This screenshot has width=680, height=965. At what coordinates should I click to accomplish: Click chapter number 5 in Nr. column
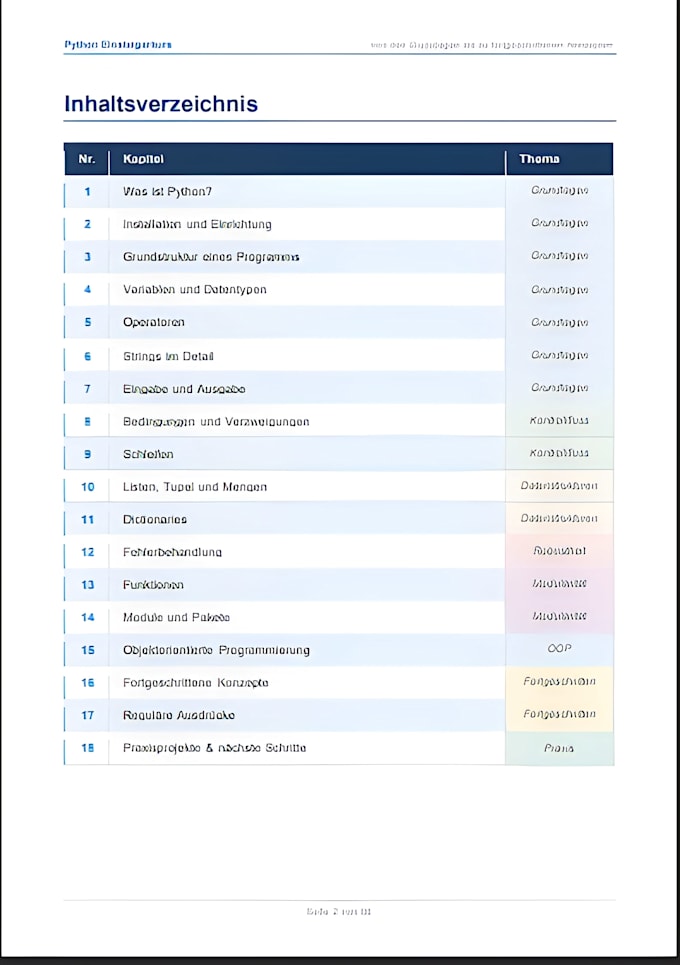click(87, 322)
